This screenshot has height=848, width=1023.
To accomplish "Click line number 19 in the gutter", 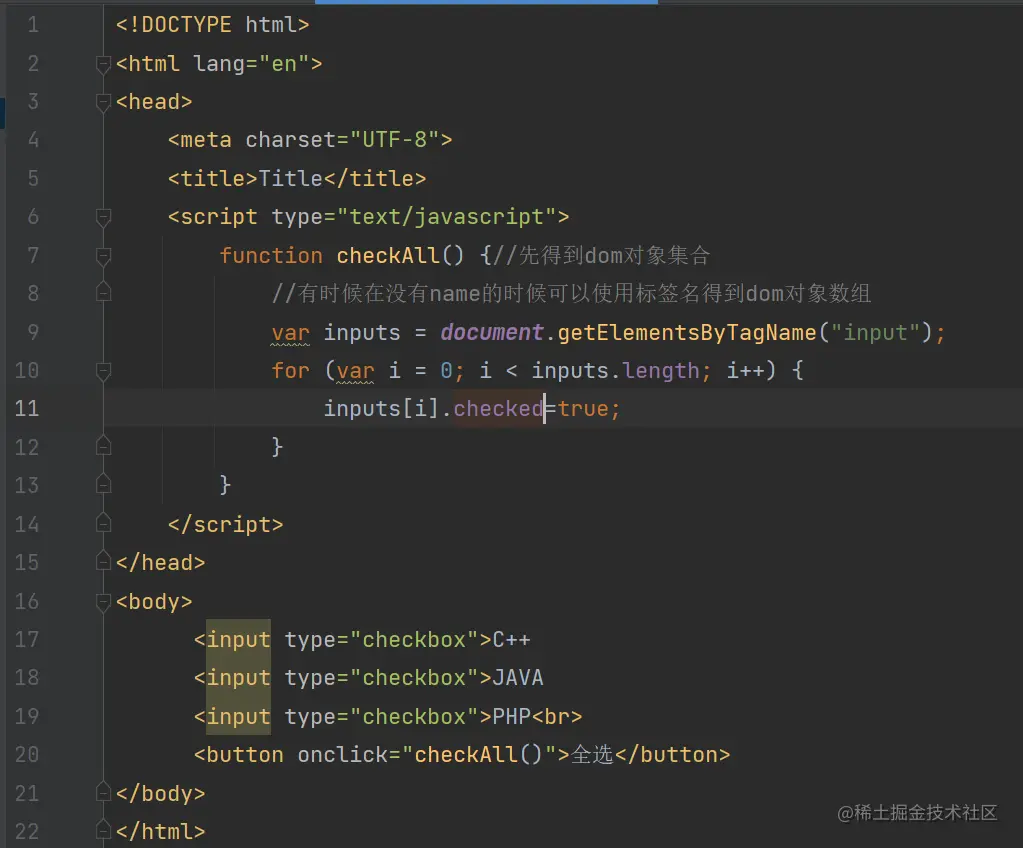I will (27, 716).
